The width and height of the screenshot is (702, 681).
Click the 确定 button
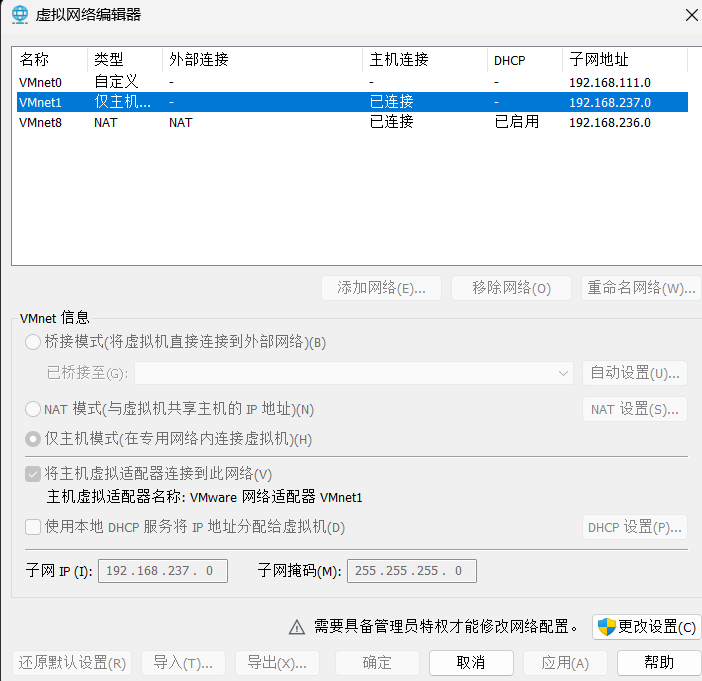pos(377,663)
